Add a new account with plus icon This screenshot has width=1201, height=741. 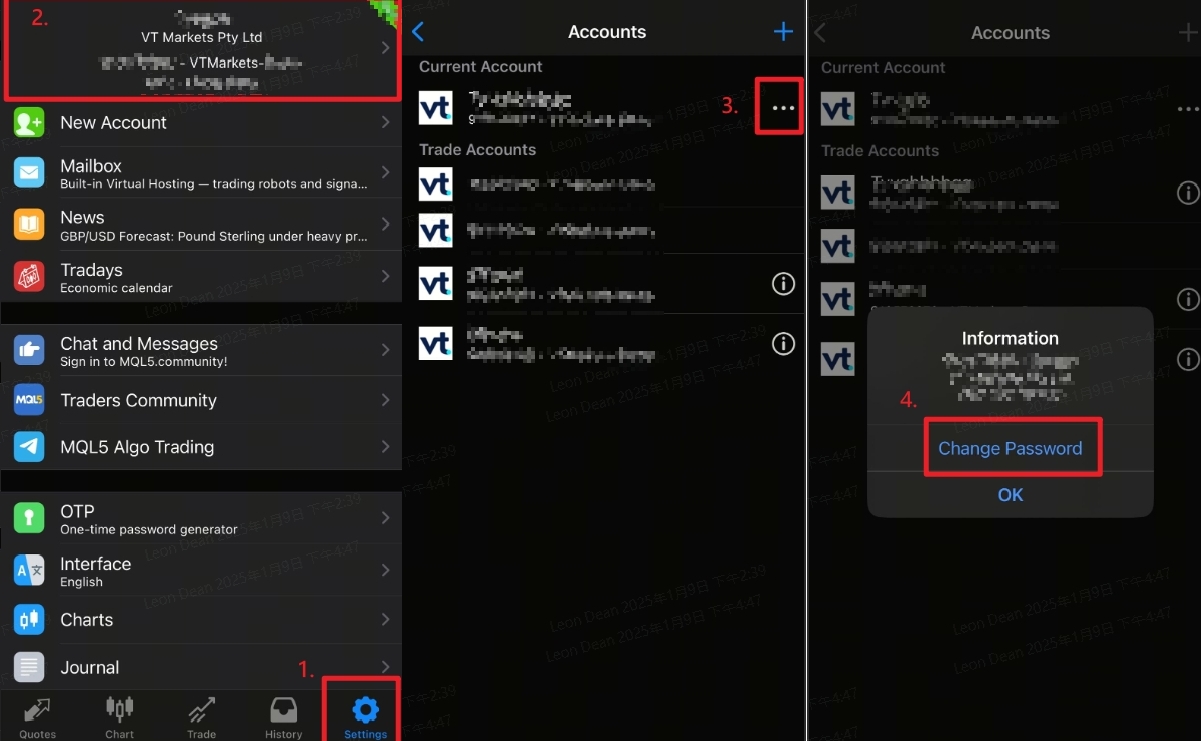coord(783,32)
